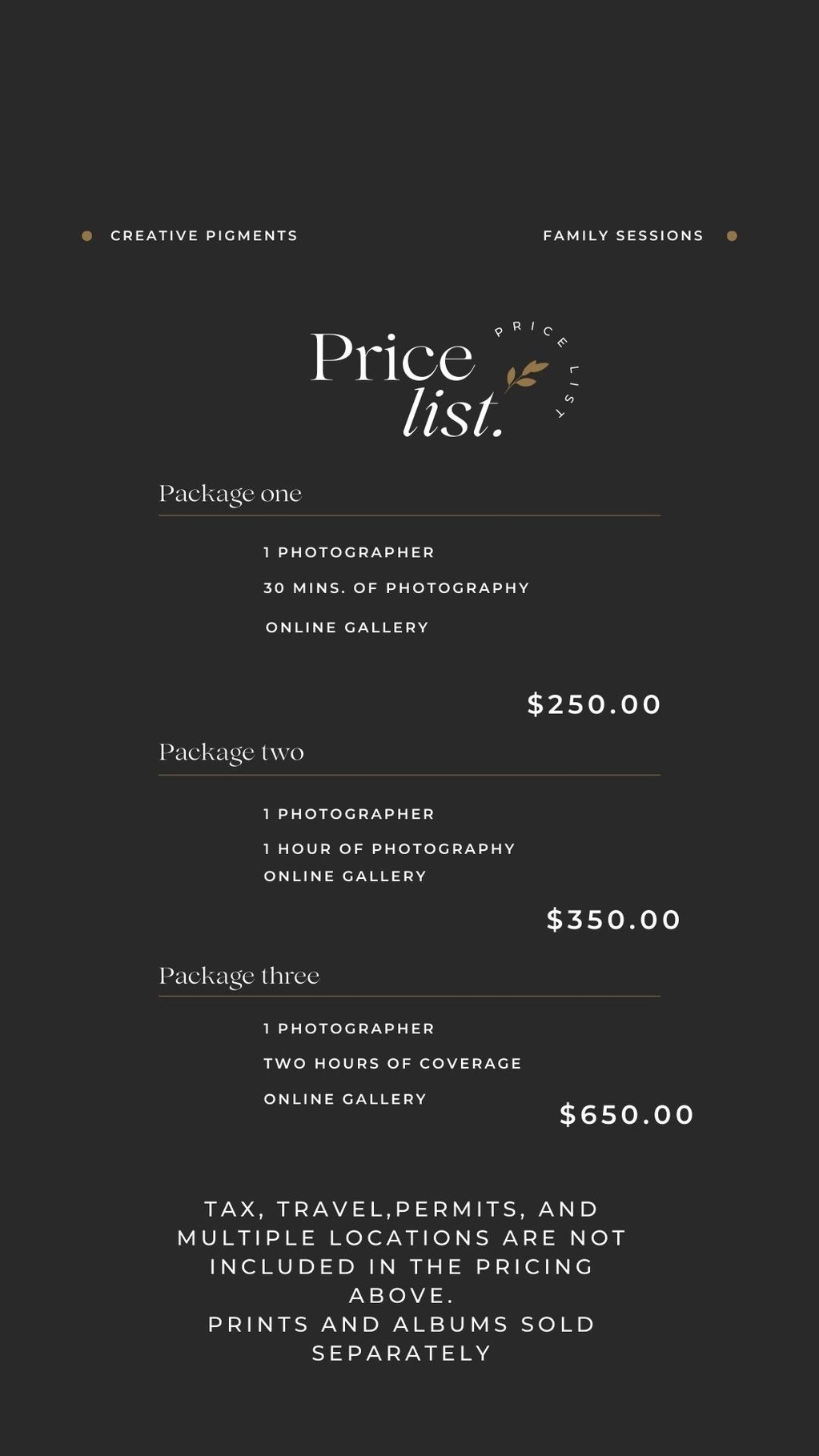This screenshot has height=1456, width=819.
Task: Click the $250.00 price
Action: coord(594,704)
